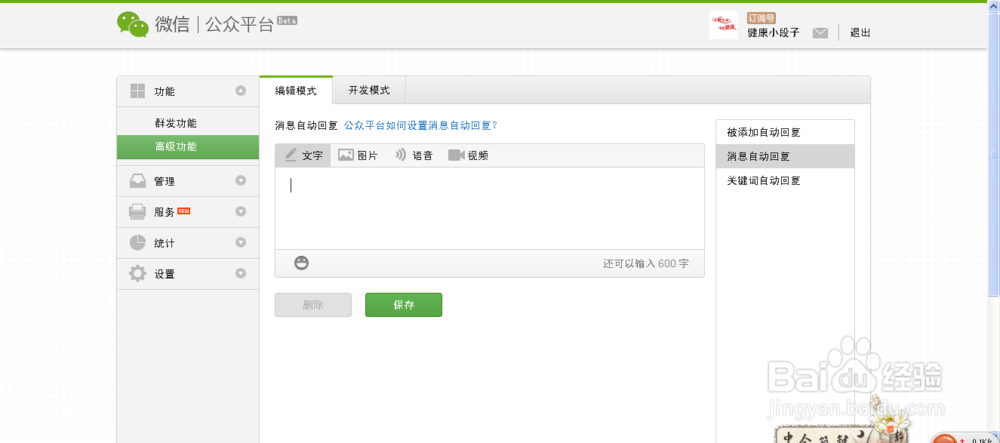The image size is (1000, 443).
Task: Click the 统计 pie chart icon
Action: coord(138,242)
